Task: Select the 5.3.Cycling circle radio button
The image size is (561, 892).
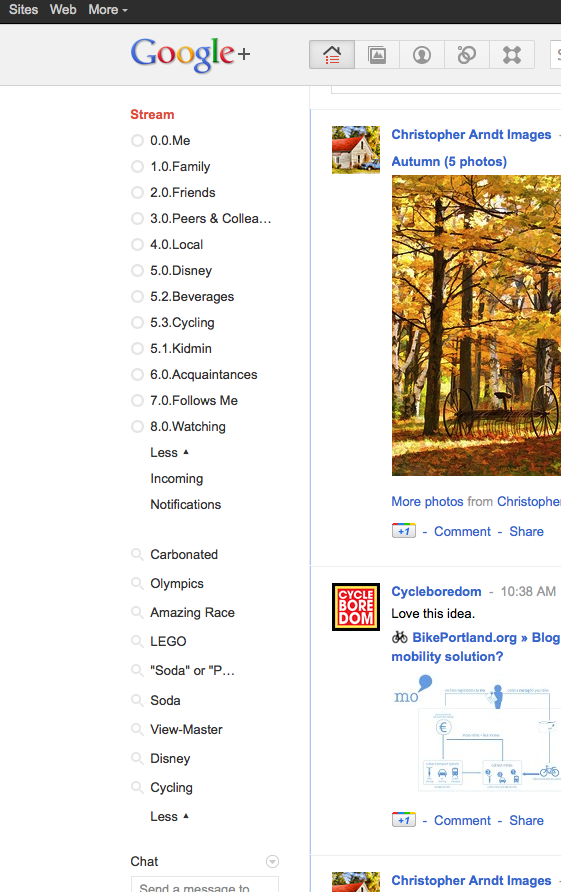Action: pos(137,323)
